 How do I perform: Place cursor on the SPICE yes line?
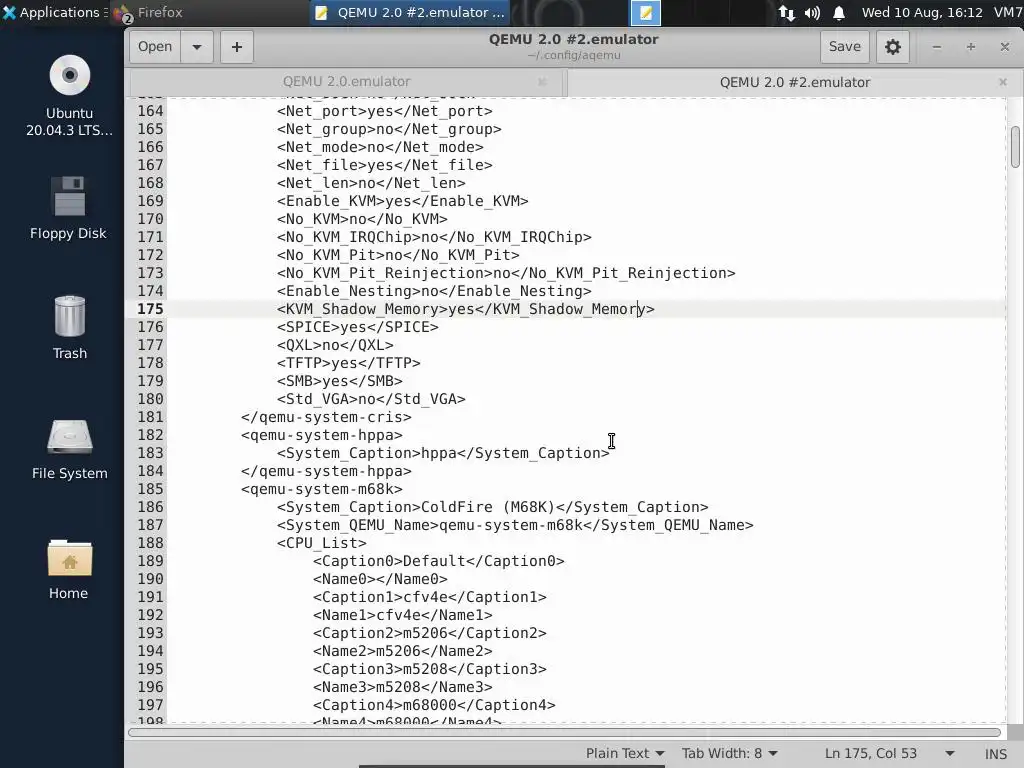(x=357, y=327)
